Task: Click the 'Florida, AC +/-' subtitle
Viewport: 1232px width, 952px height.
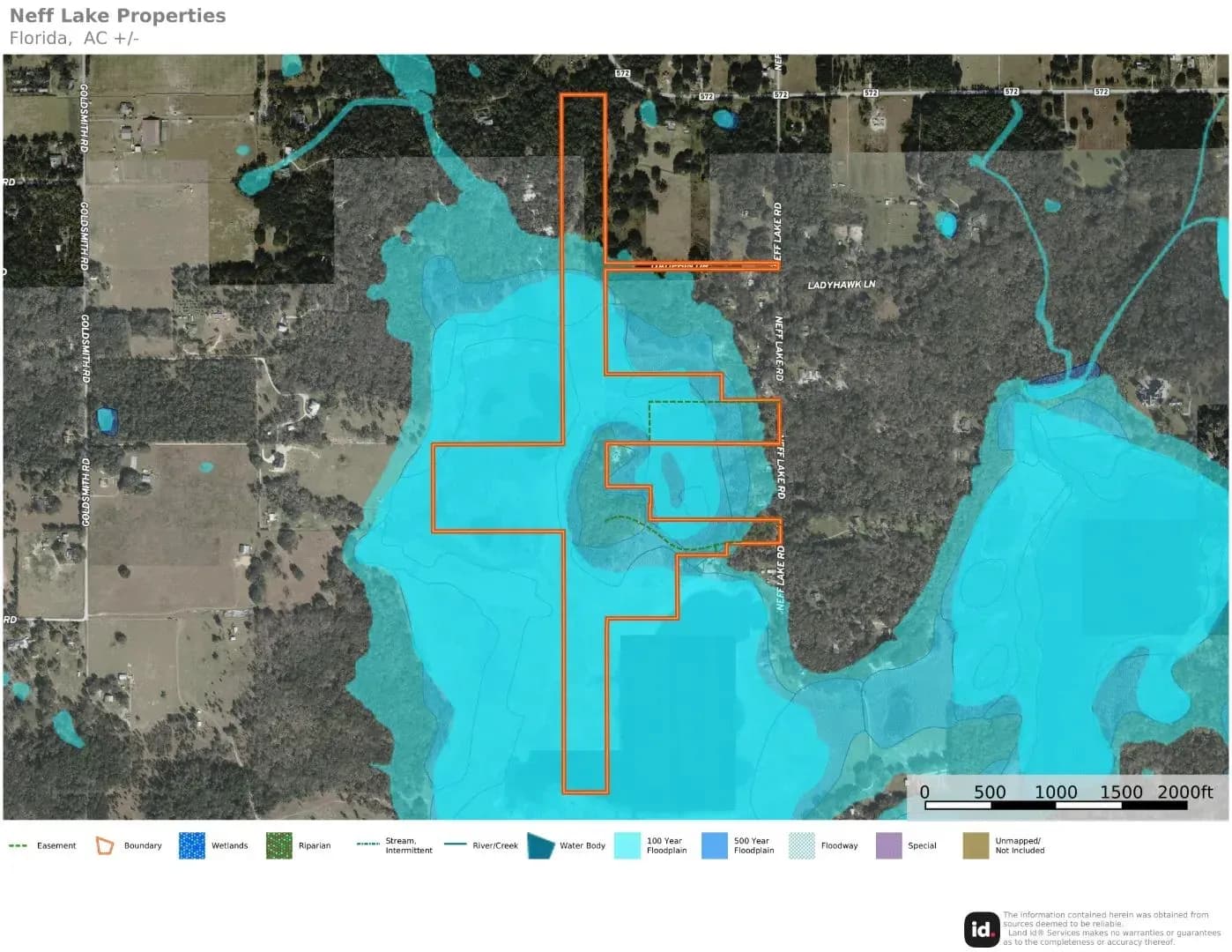Action: pos(74,38)
